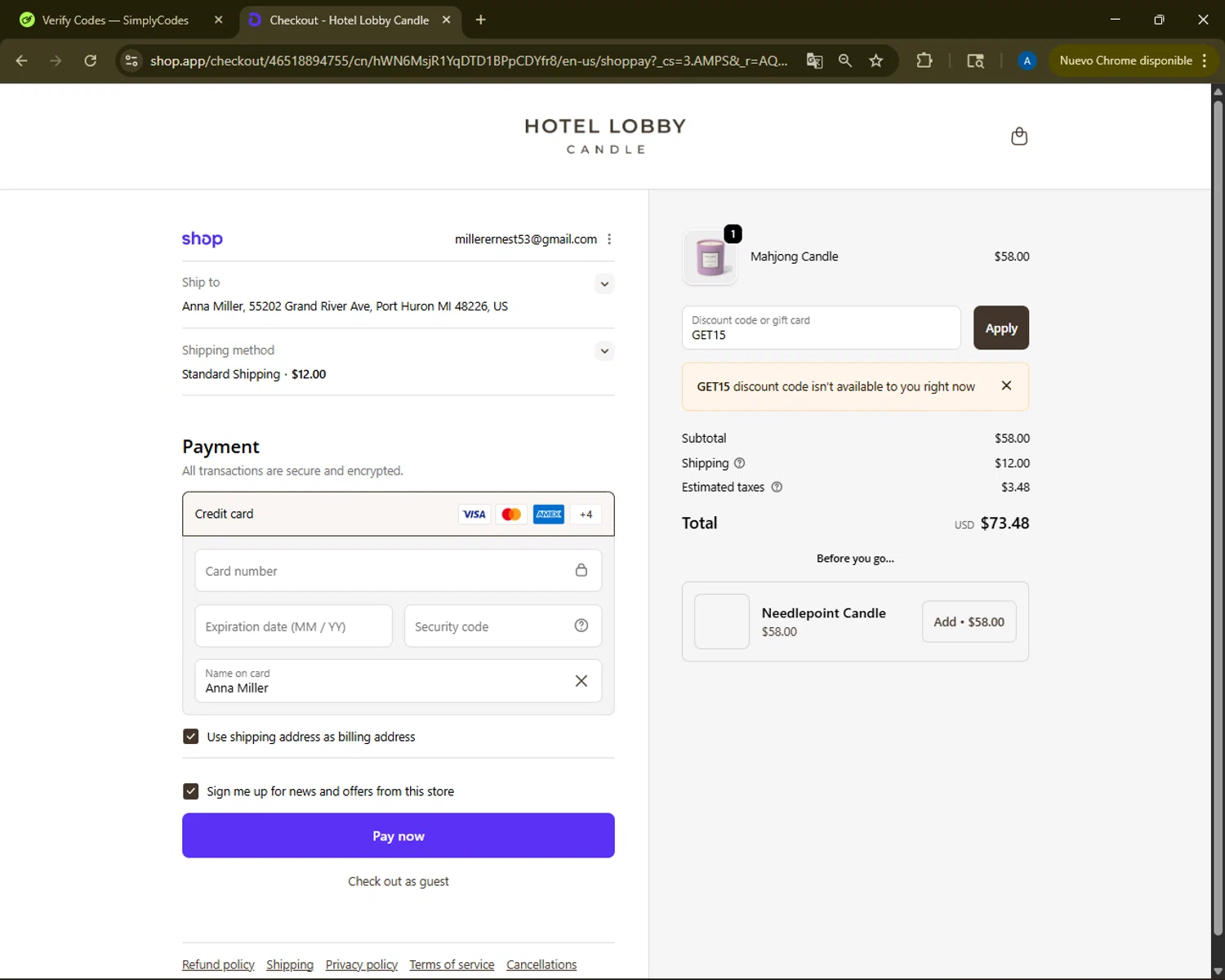Click the Visa card logo

[x=474, y=514]
